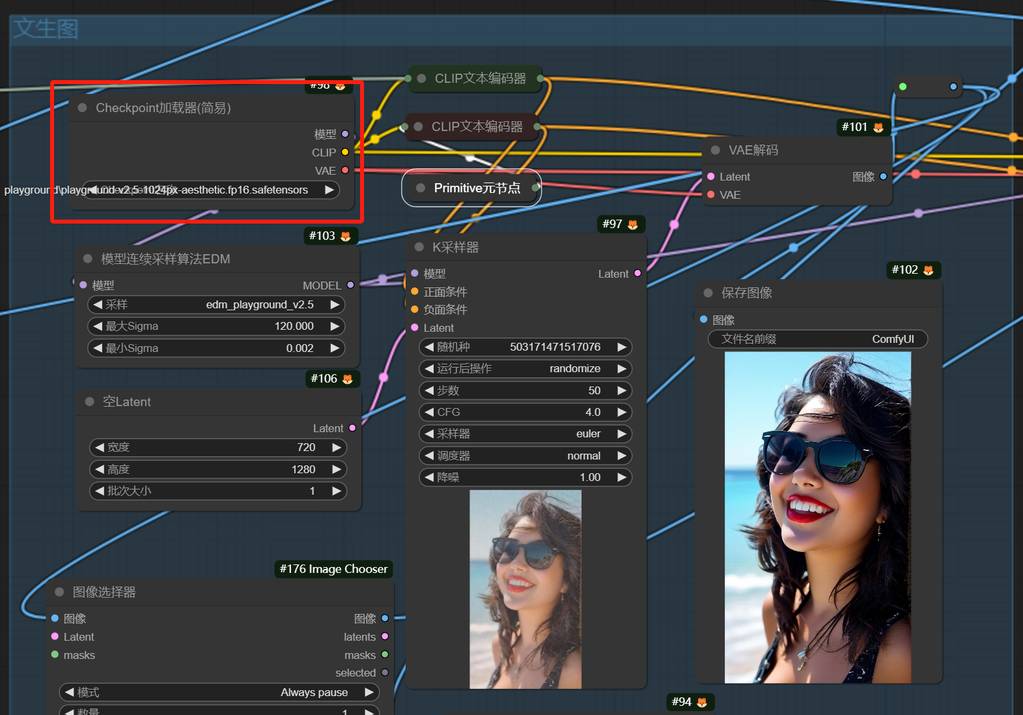Viewport: 1023px width, 715px height.
Task: Open the 采样器 euler dropdown
Action: point(524,434)
